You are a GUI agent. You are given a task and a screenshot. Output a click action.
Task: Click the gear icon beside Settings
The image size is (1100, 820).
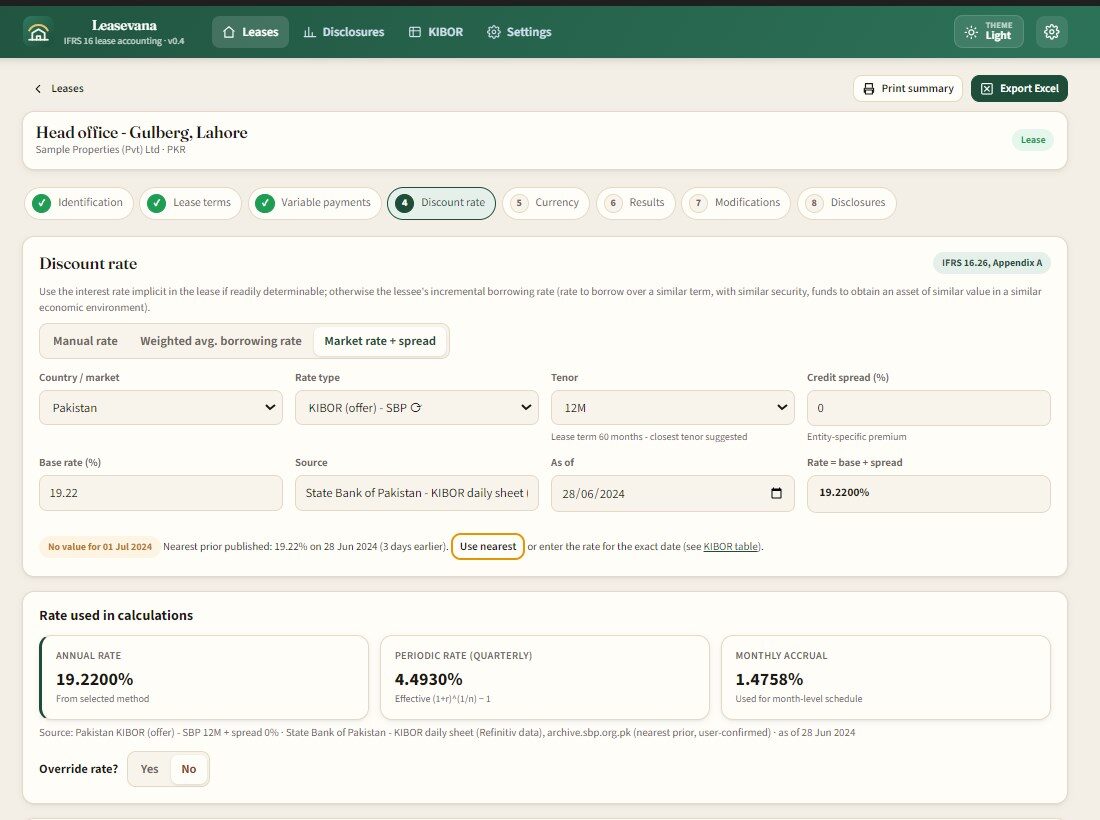tap(493, 32)
